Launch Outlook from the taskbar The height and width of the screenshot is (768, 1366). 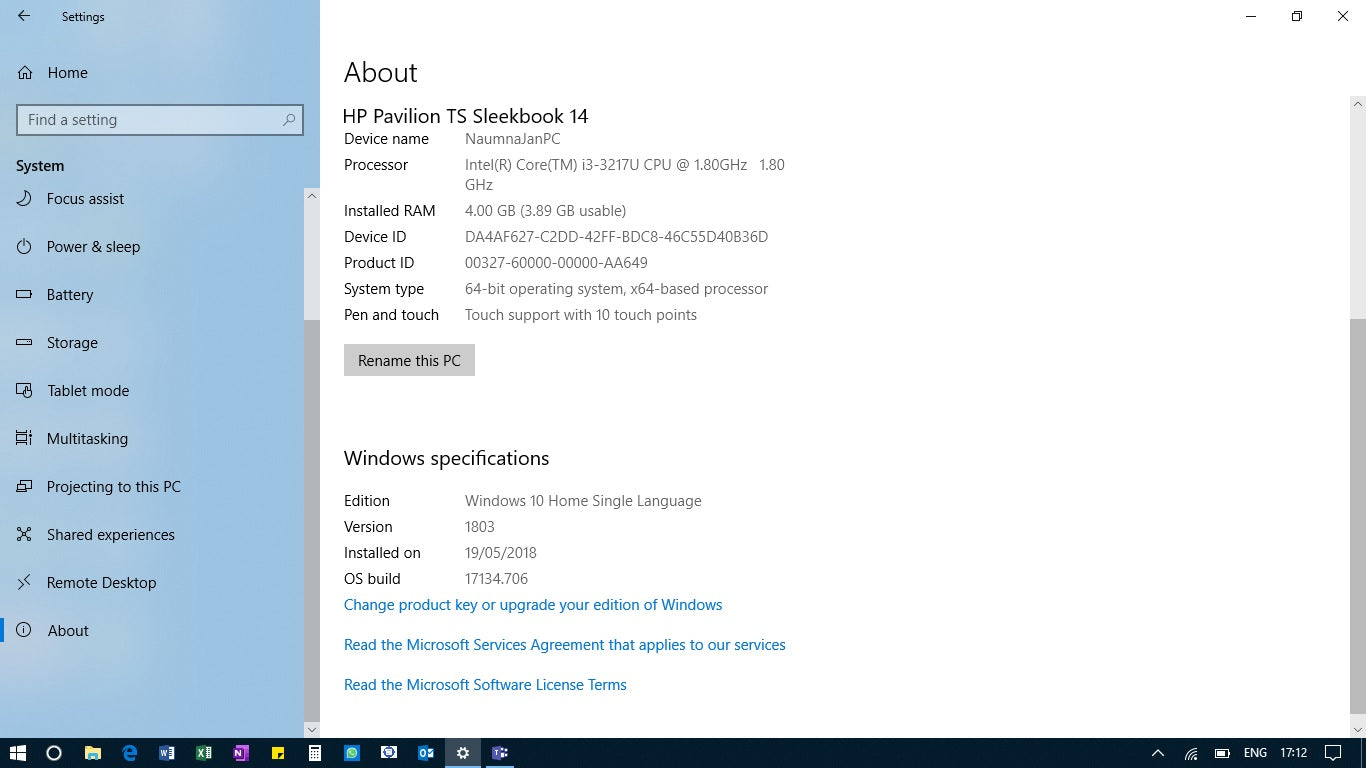427,753
